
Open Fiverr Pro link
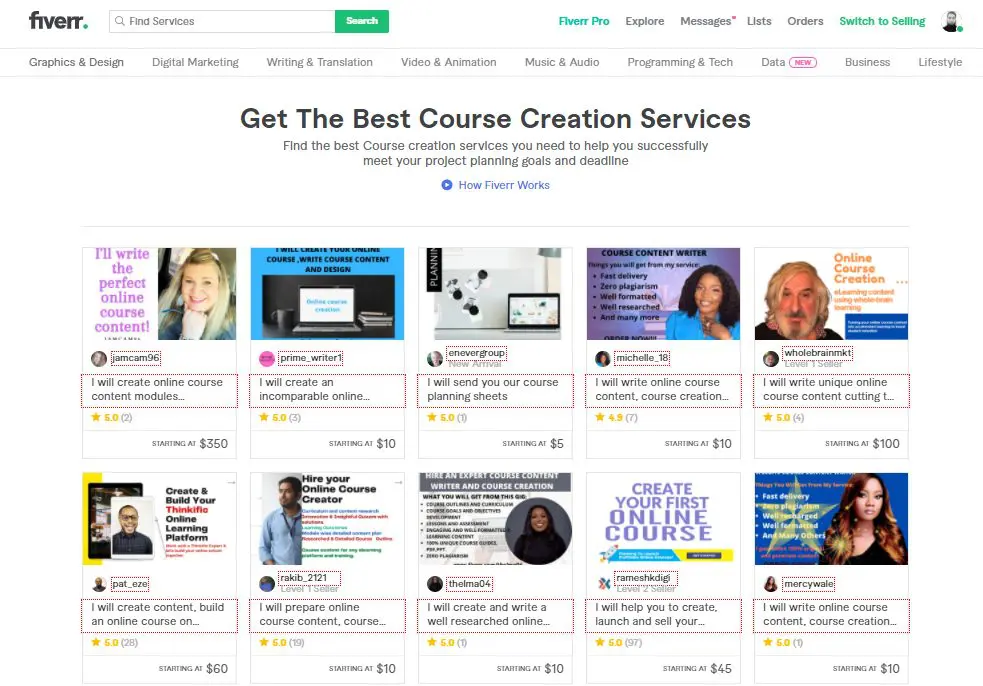pos(584,21)
